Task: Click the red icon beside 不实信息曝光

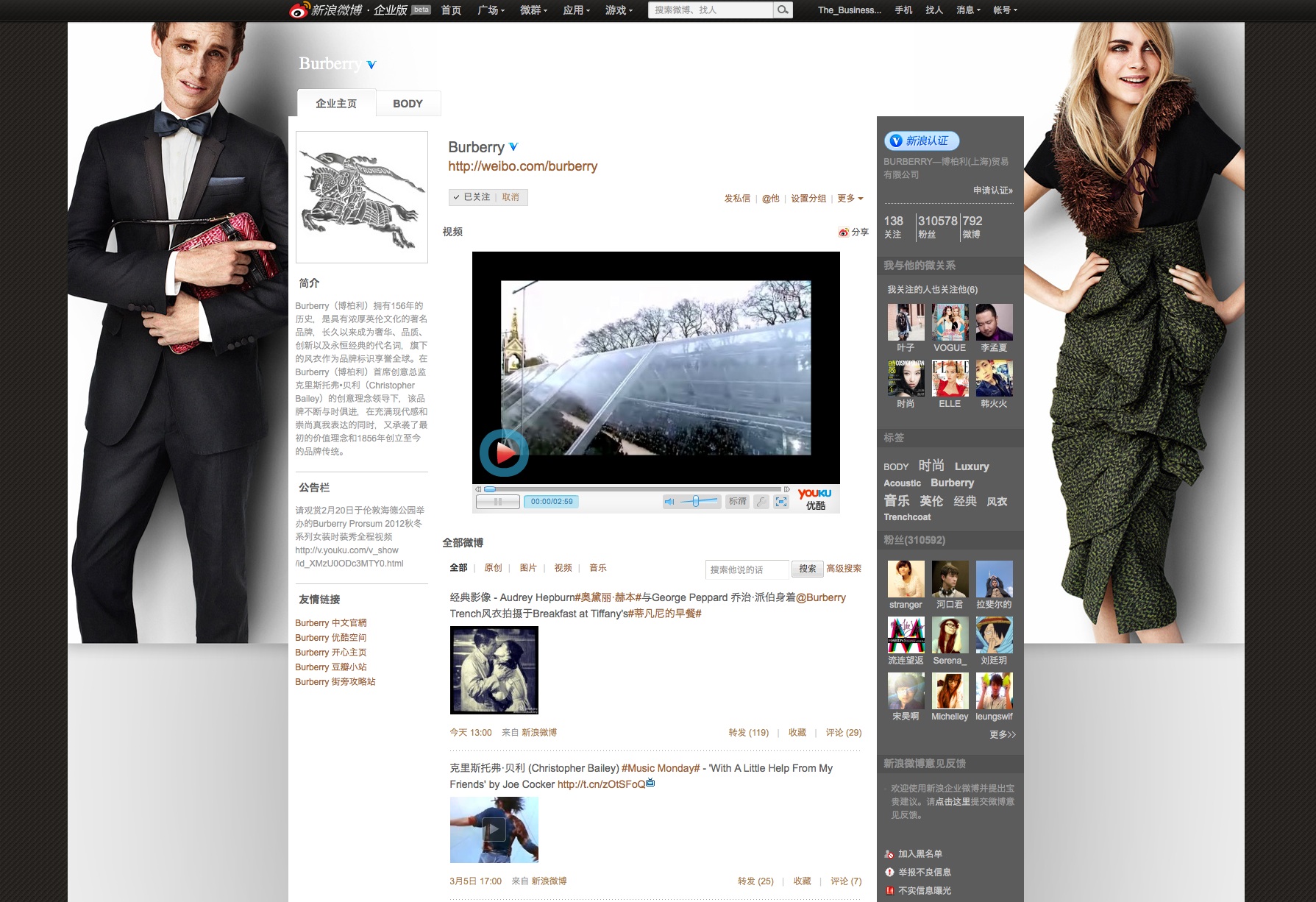Action: [889, 890]
